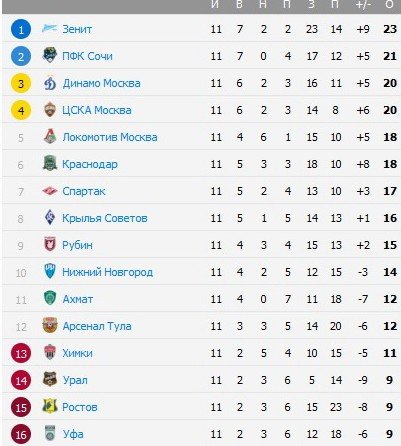This screenshot has height=446, width=401.
Task: Click the Zenit club logo
Action: pos(50,29)
